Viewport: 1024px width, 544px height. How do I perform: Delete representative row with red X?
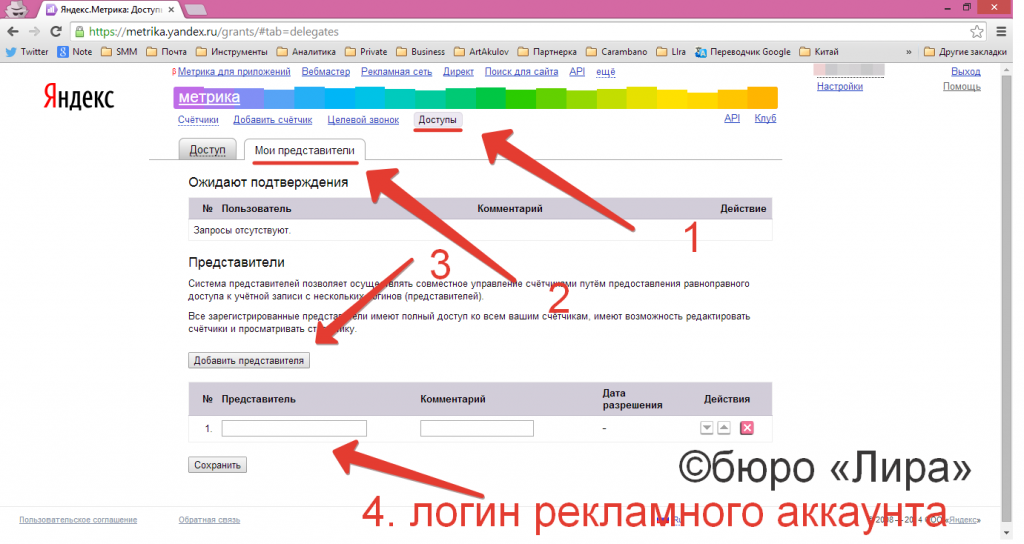coord(746,428)
